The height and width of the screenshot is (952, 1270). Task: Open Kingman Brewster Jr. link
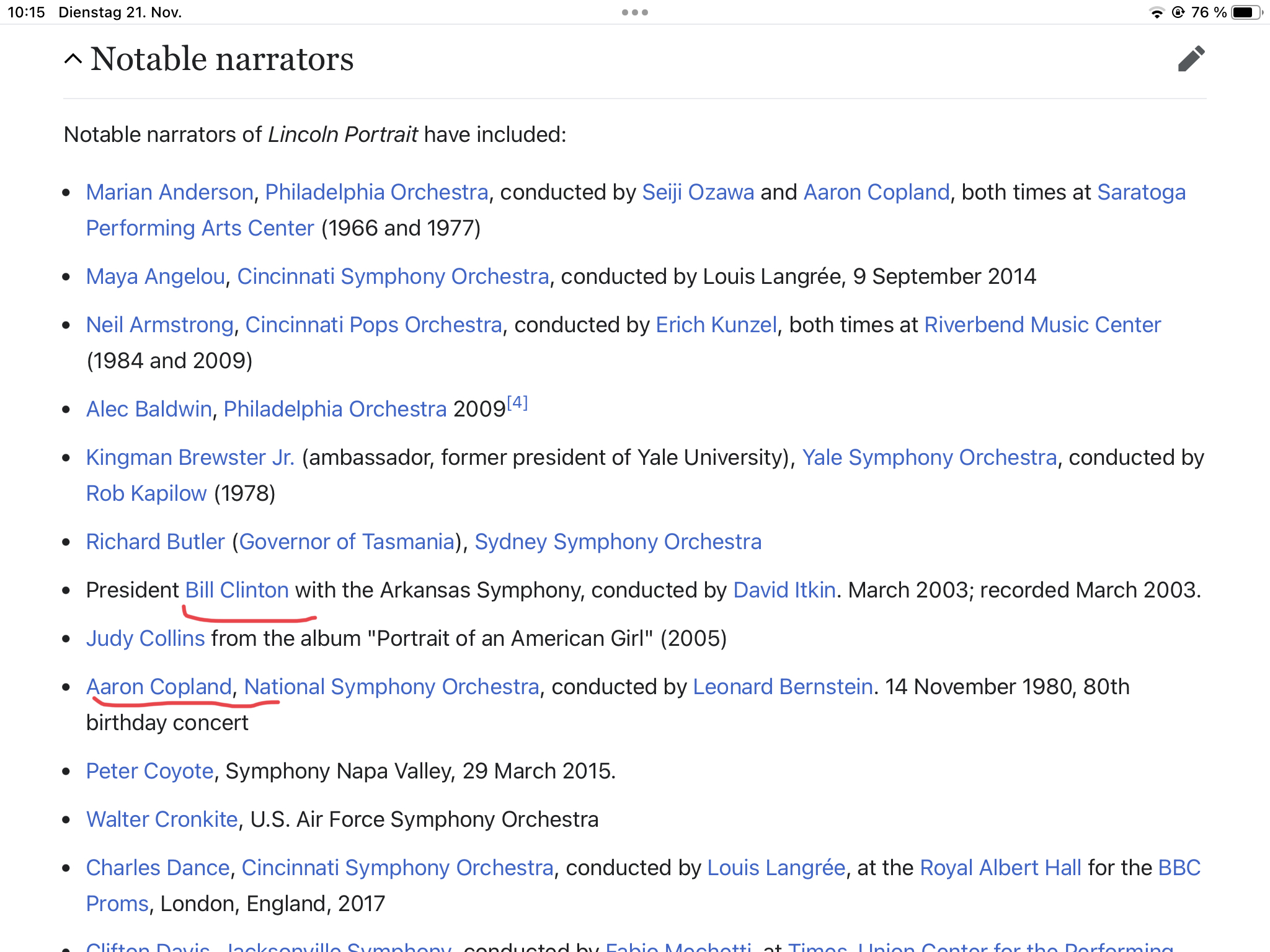click(190, 457)
